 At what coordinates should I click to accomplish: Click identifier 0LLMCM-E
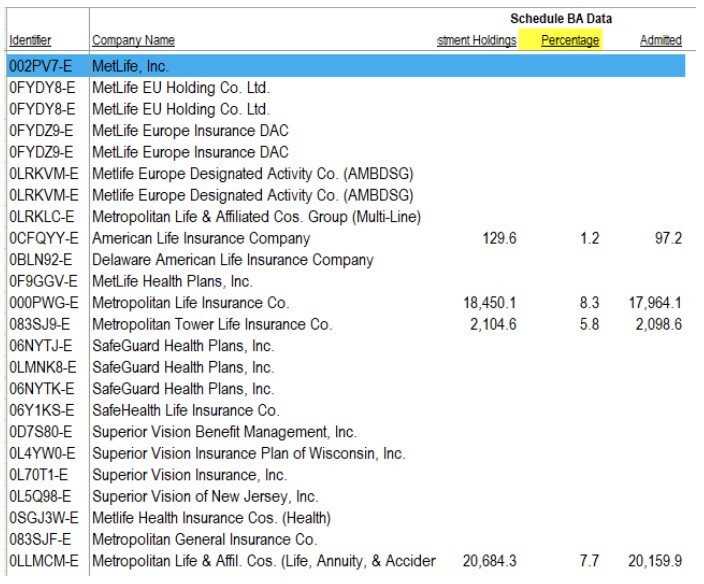(x=44, y=562)
